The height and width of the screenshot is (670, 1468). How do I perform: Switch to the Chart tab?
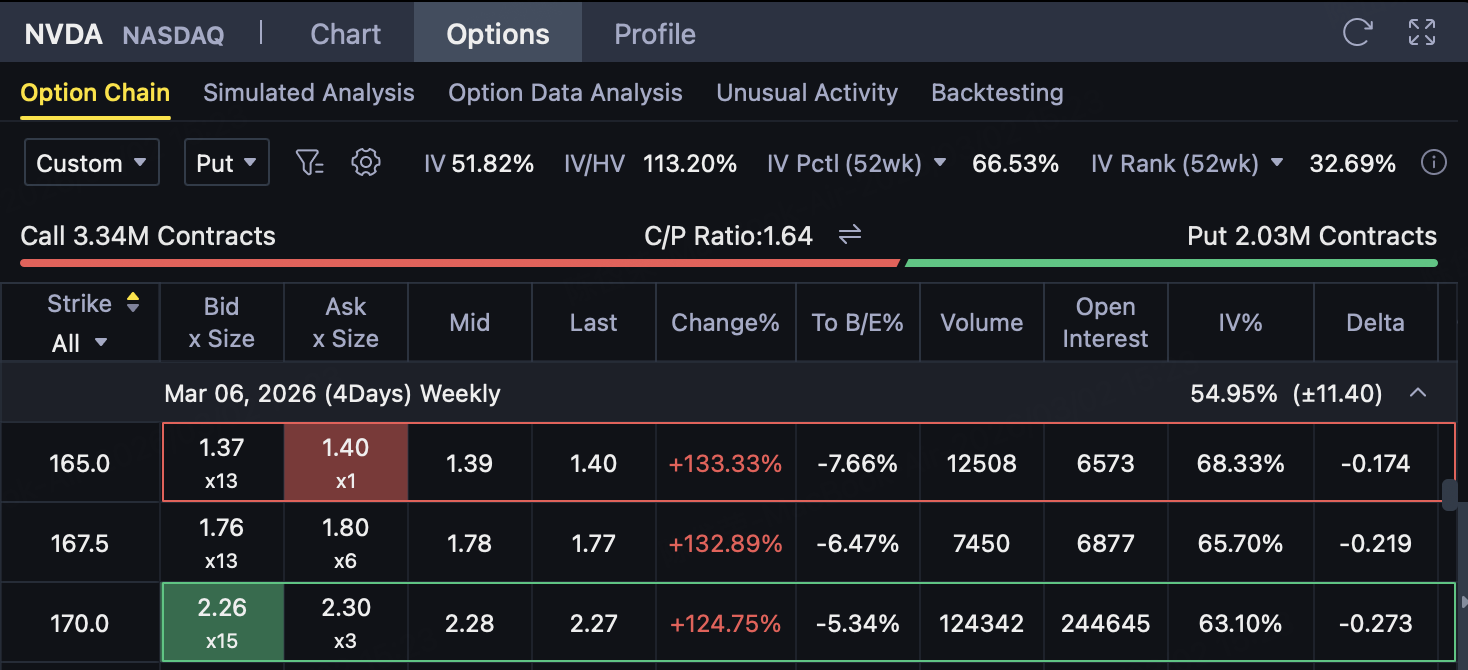click(x=345, y=34)
